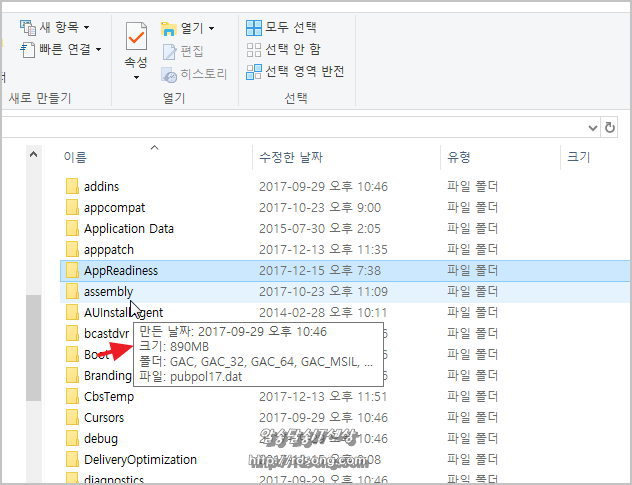Click the 열기 (Open) folder icon

pos(168,28)
